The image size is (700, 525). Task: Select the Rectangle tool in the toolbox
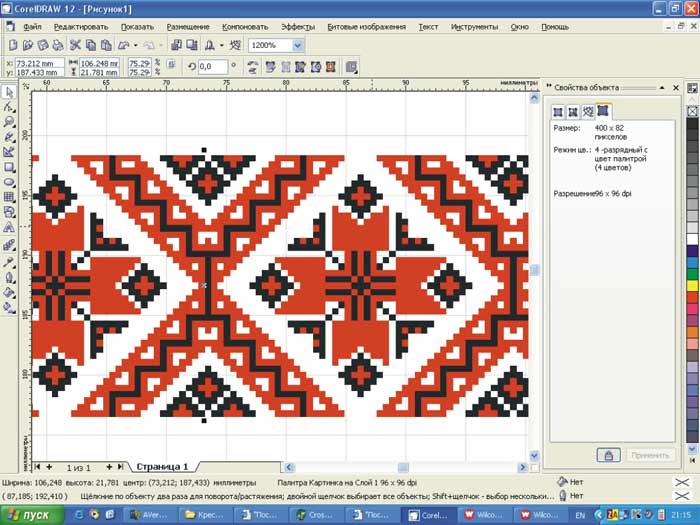[x=9, y=167]
